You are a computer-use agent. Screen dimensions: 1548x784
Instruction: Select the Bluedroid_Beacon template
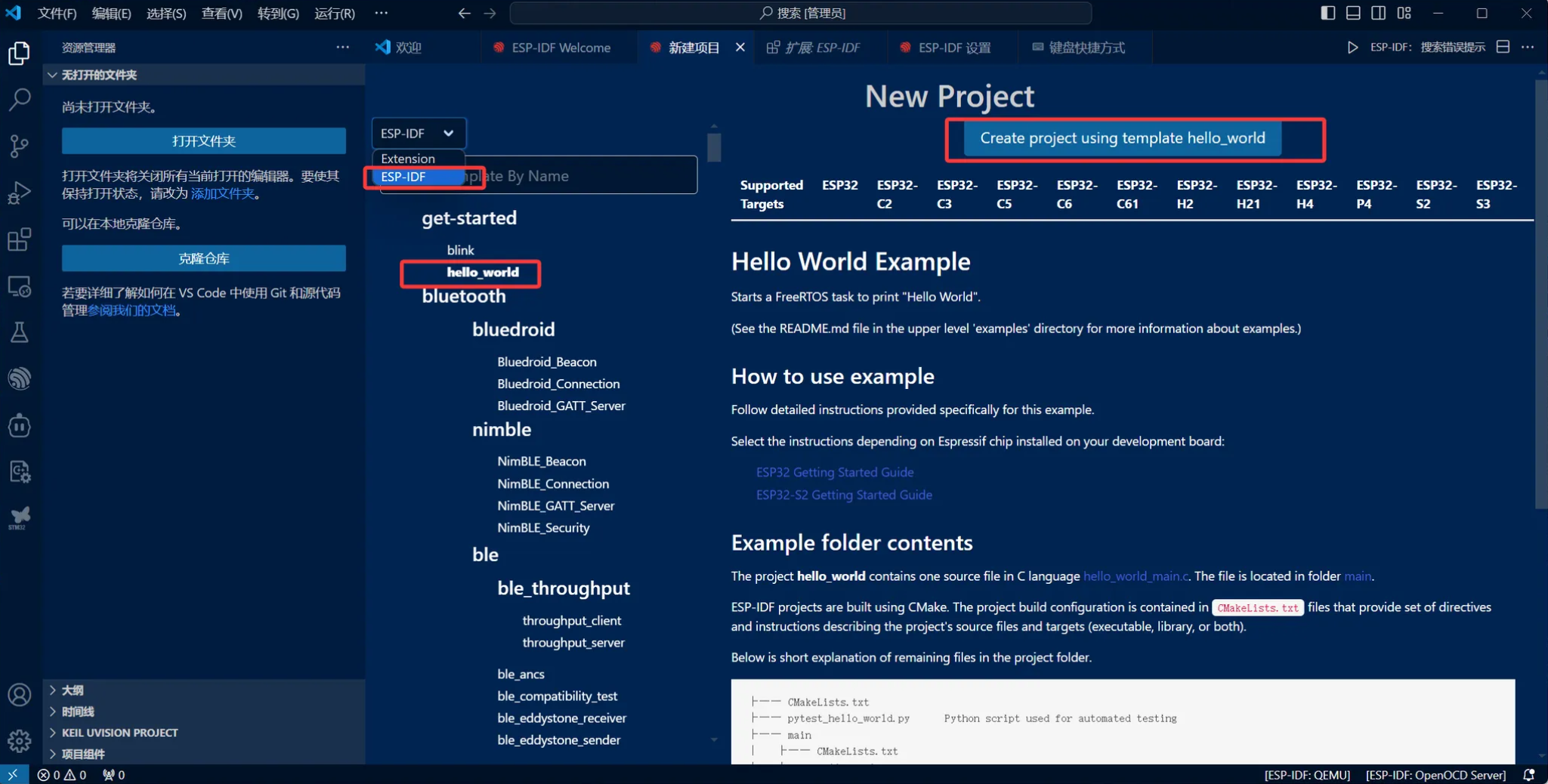click(547, 362)
